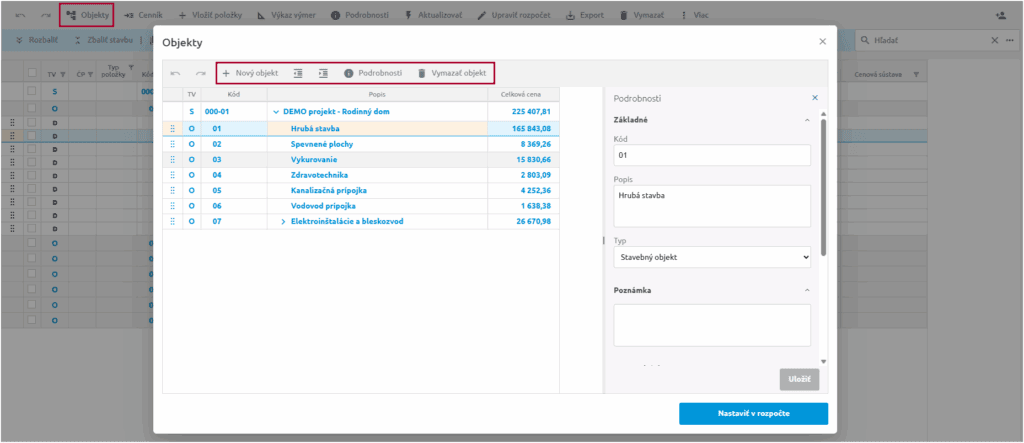This screenshot has height=443, width=1024.
Task: Open Podrobnosti from the dialog toolbar
Action: coord(373,73)
